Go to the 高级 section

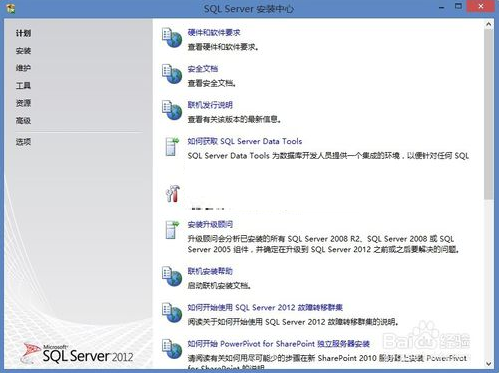coord(23,120)
